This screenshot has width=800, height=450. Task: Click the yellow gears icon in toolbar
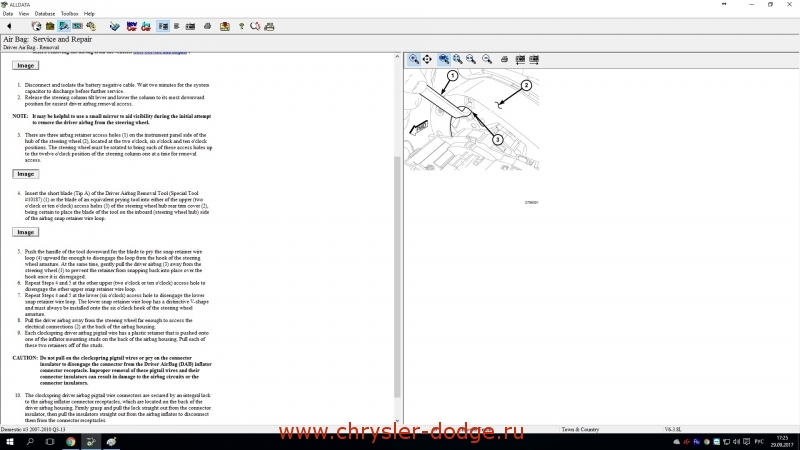pyautogui.click(x=91, y=26)
